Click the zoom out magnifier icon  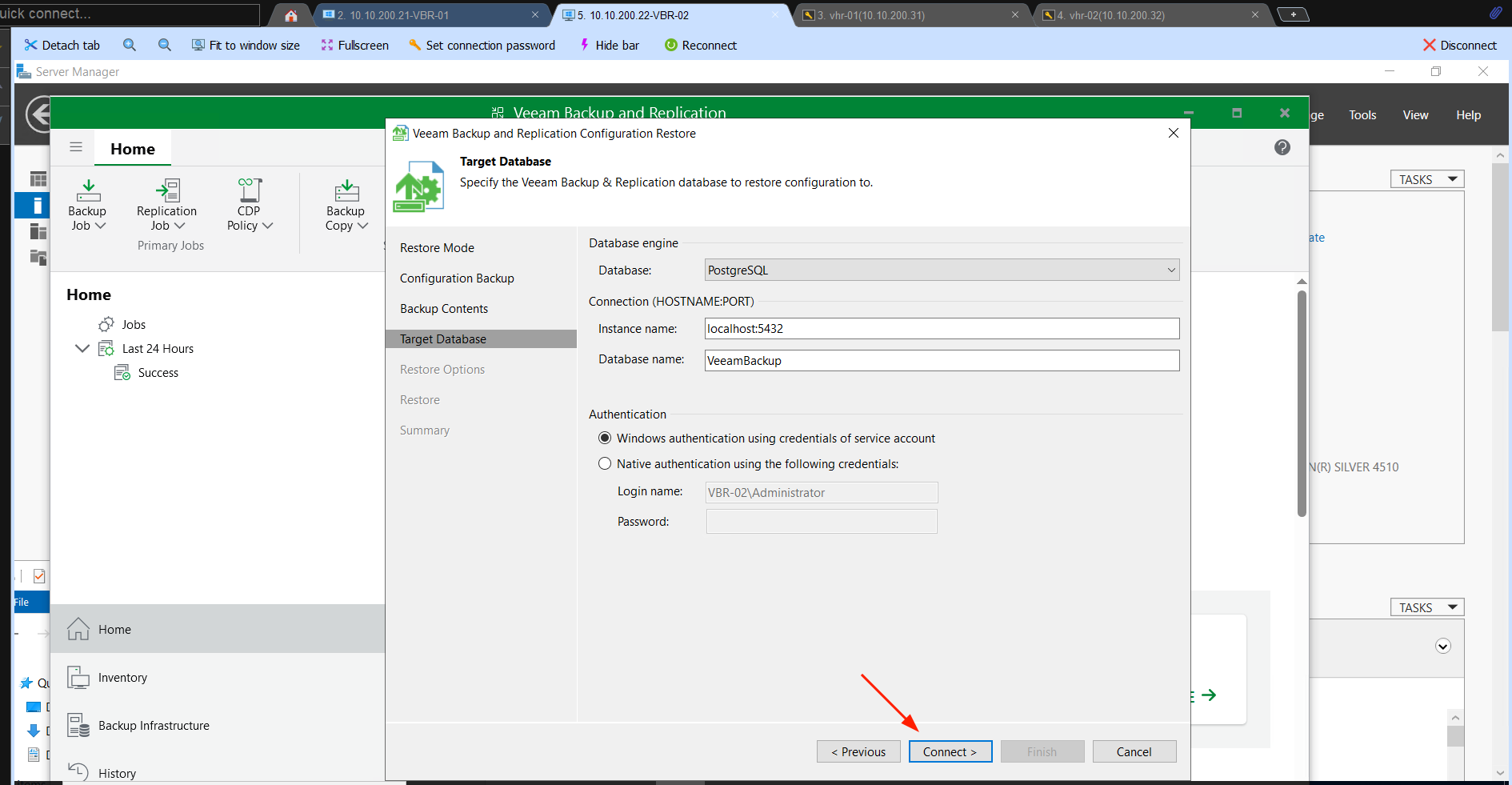(x=165, y=45)
